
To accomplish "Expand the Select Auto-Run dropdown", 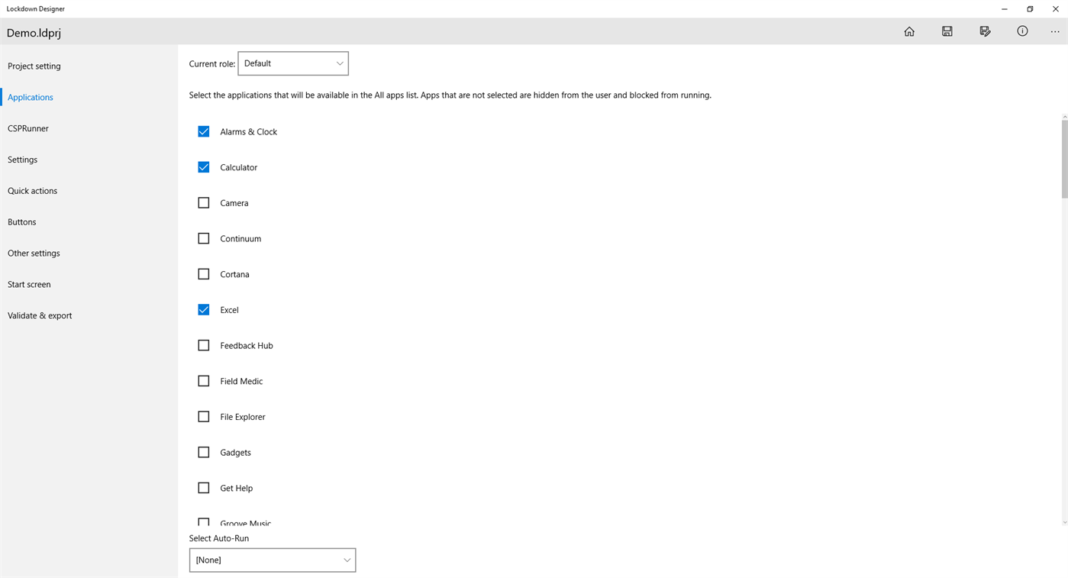I will point(272,560).
